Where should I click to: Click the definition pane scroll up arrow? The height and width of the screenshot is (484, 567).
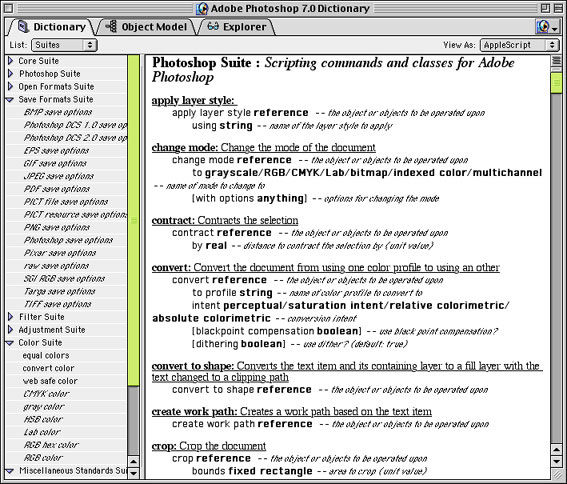point(557,450)
